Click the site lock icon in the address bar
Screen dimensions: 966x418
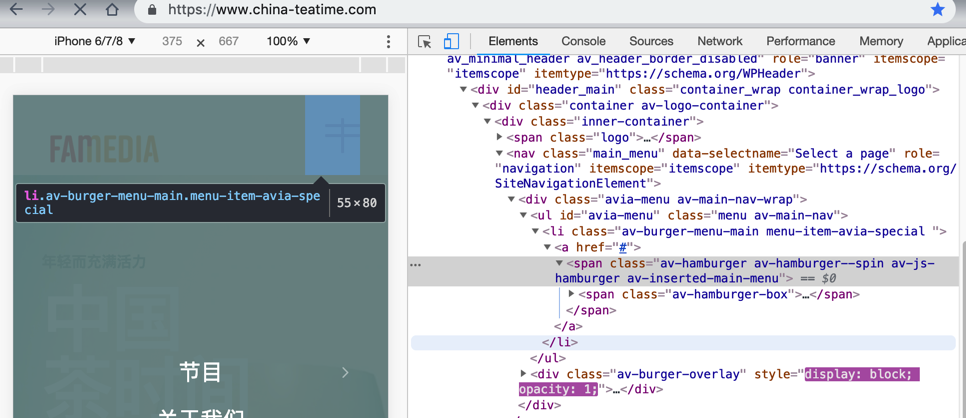pos(152,10)
